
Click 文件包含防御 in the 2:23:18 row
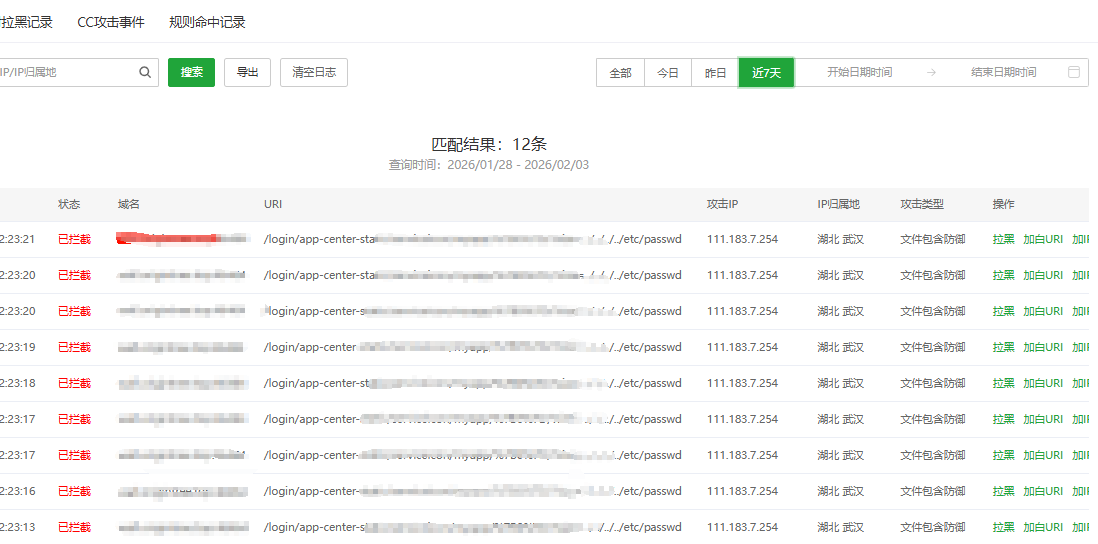[933, 384]
